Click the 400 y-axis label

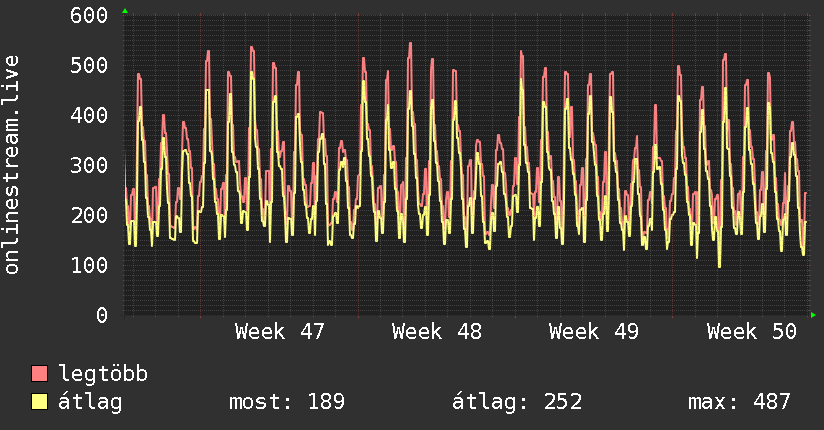(89, 115)
